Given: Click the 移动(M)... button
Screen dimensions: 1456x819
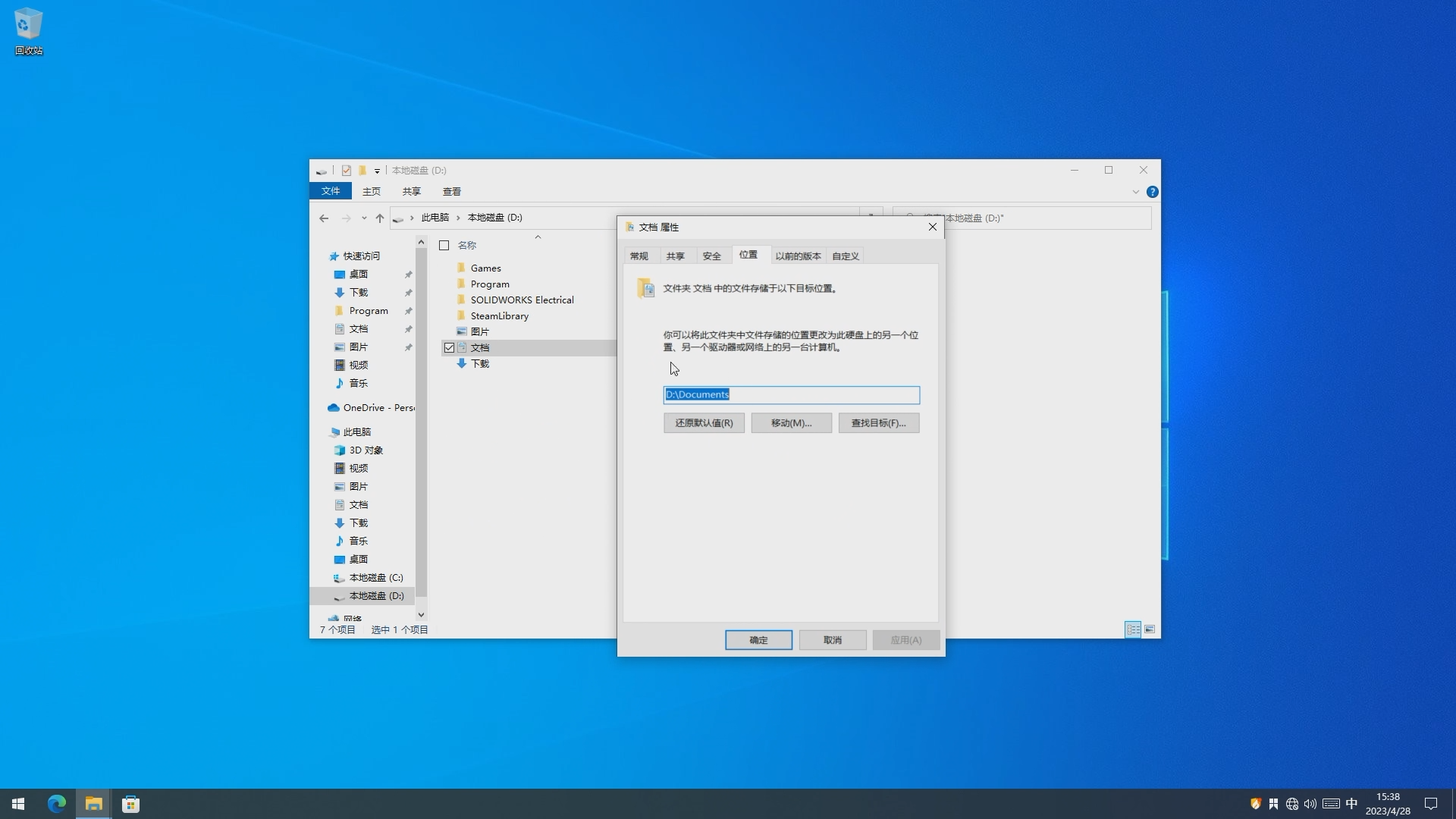Looking at the screenshot, I should [791, 423].
